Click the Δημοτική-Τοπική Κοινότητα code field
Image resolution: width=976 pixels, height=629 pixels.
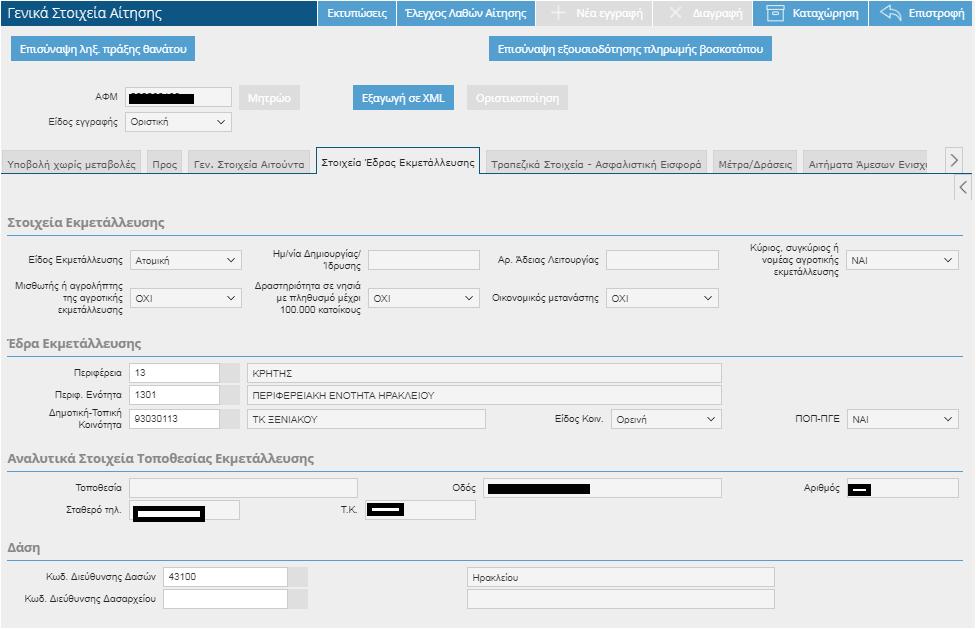tap(174, 419)
